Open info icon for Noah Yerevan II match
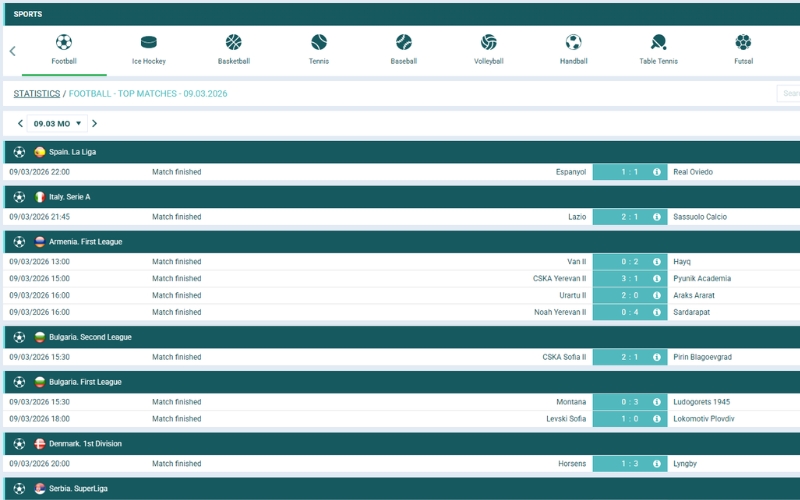800x500 pixels. [657, 312]
